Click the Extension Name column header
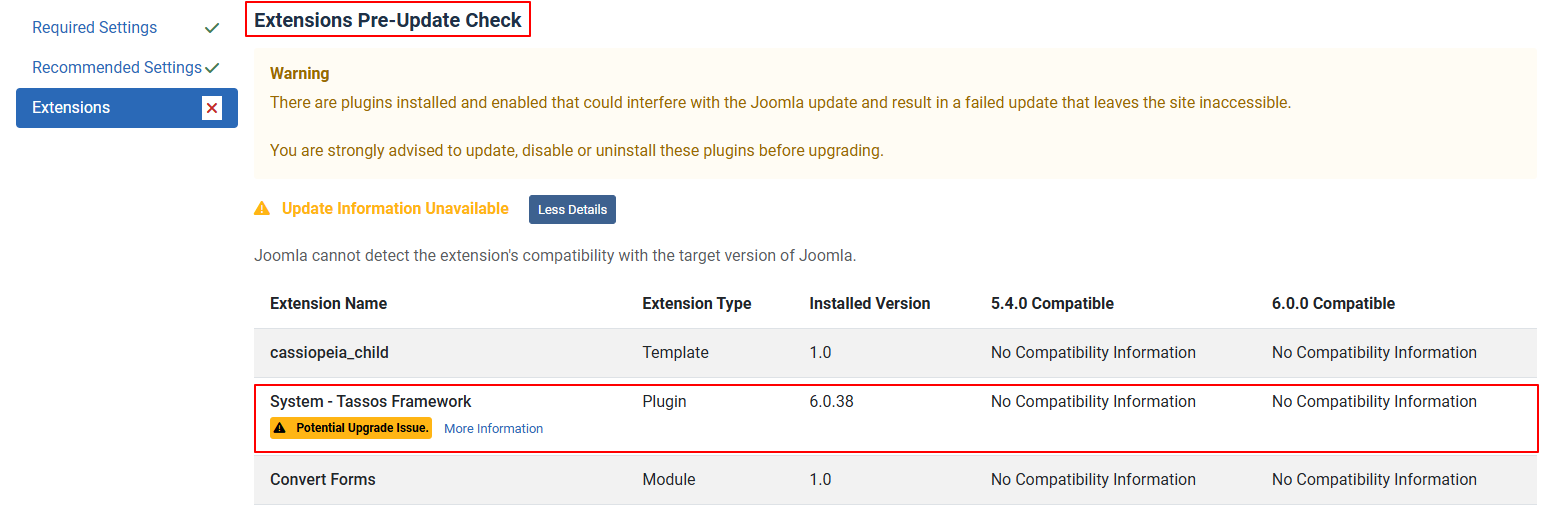 coord(328,304)
